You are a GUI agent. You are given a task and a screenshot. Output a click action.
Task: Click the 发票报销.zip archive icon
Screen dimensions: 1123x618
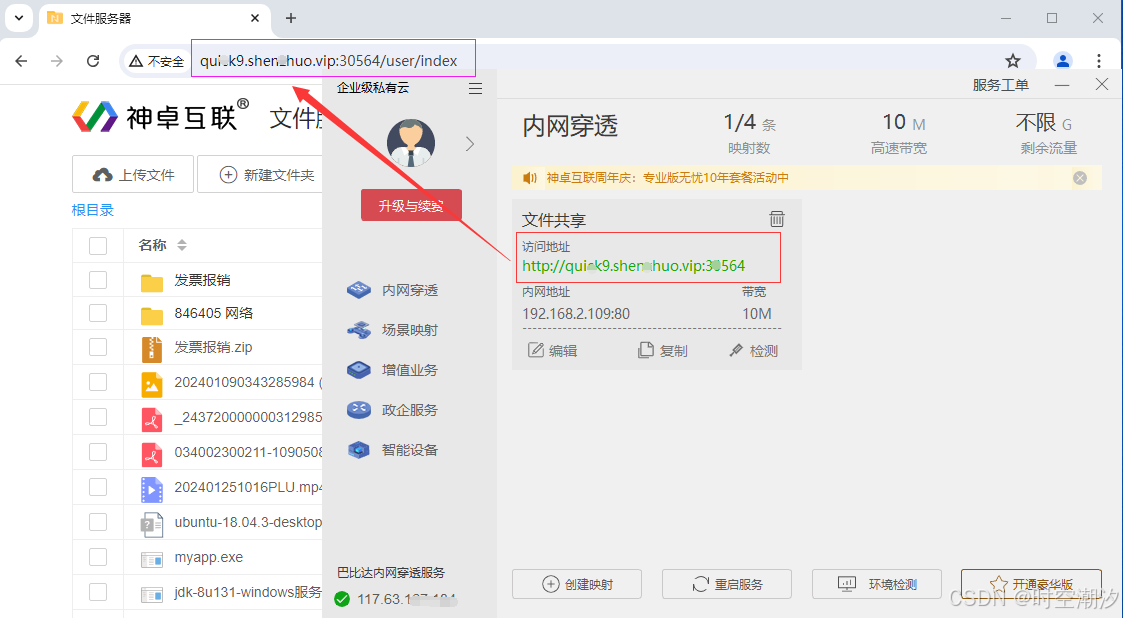[x=152, y=349]
